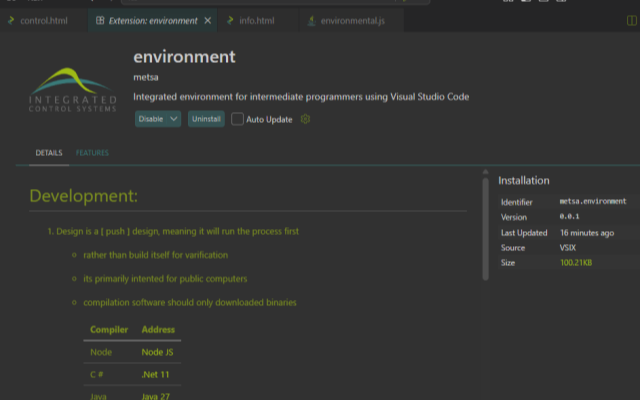This screenshot has height=400, width=640.
Task: Click "its primarily intented for public computers" bullet
Action: (165, 279)
